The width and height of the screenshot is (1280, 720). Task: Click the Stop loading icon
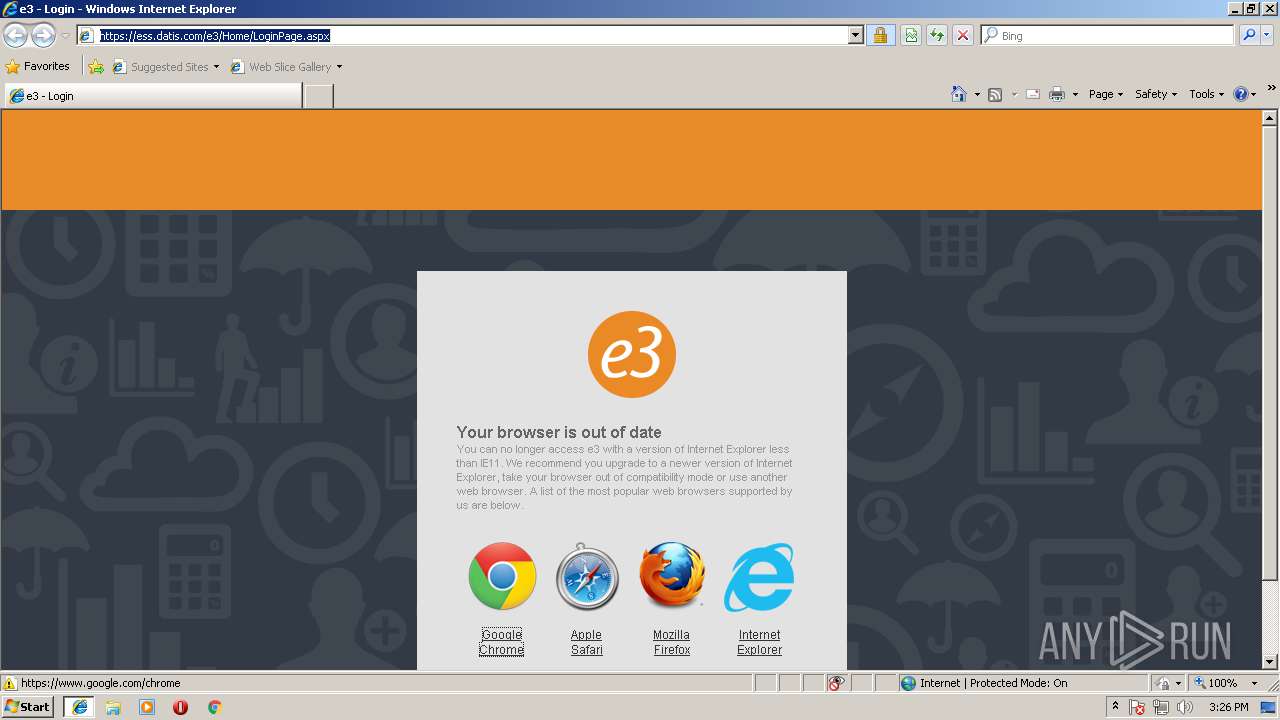tap(963, 35)
